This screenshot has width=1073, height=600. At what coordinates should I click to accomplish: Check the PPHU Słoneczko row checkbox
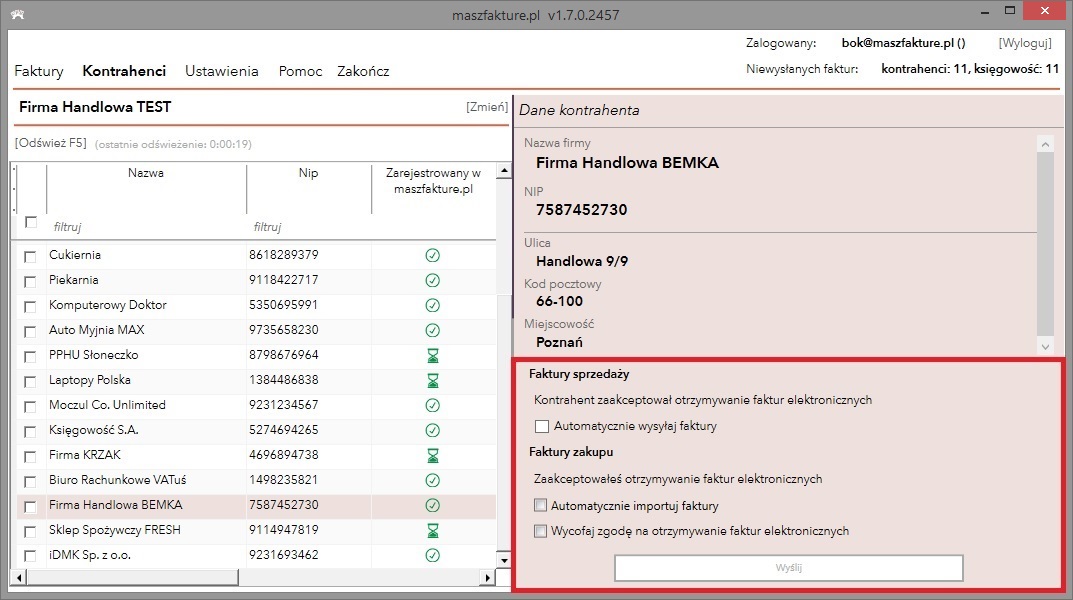[x=30, y=356]
